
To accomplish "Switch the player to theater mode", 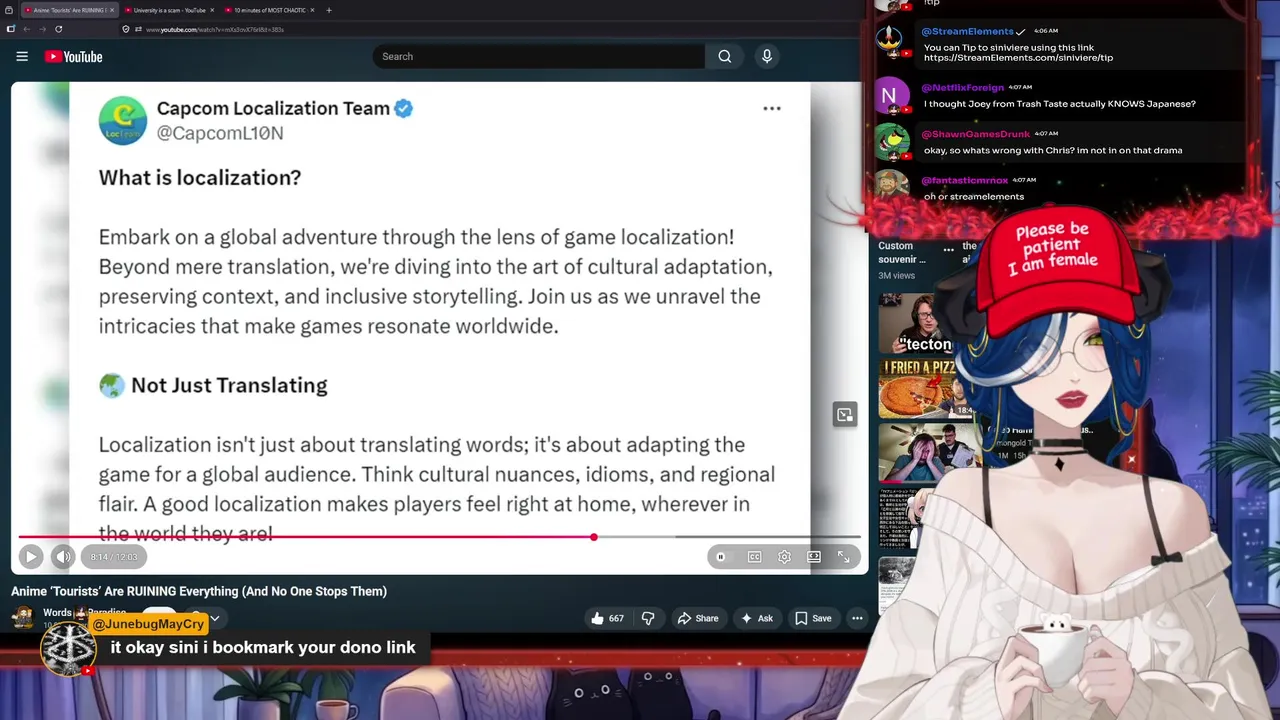I will pos(814,557).
